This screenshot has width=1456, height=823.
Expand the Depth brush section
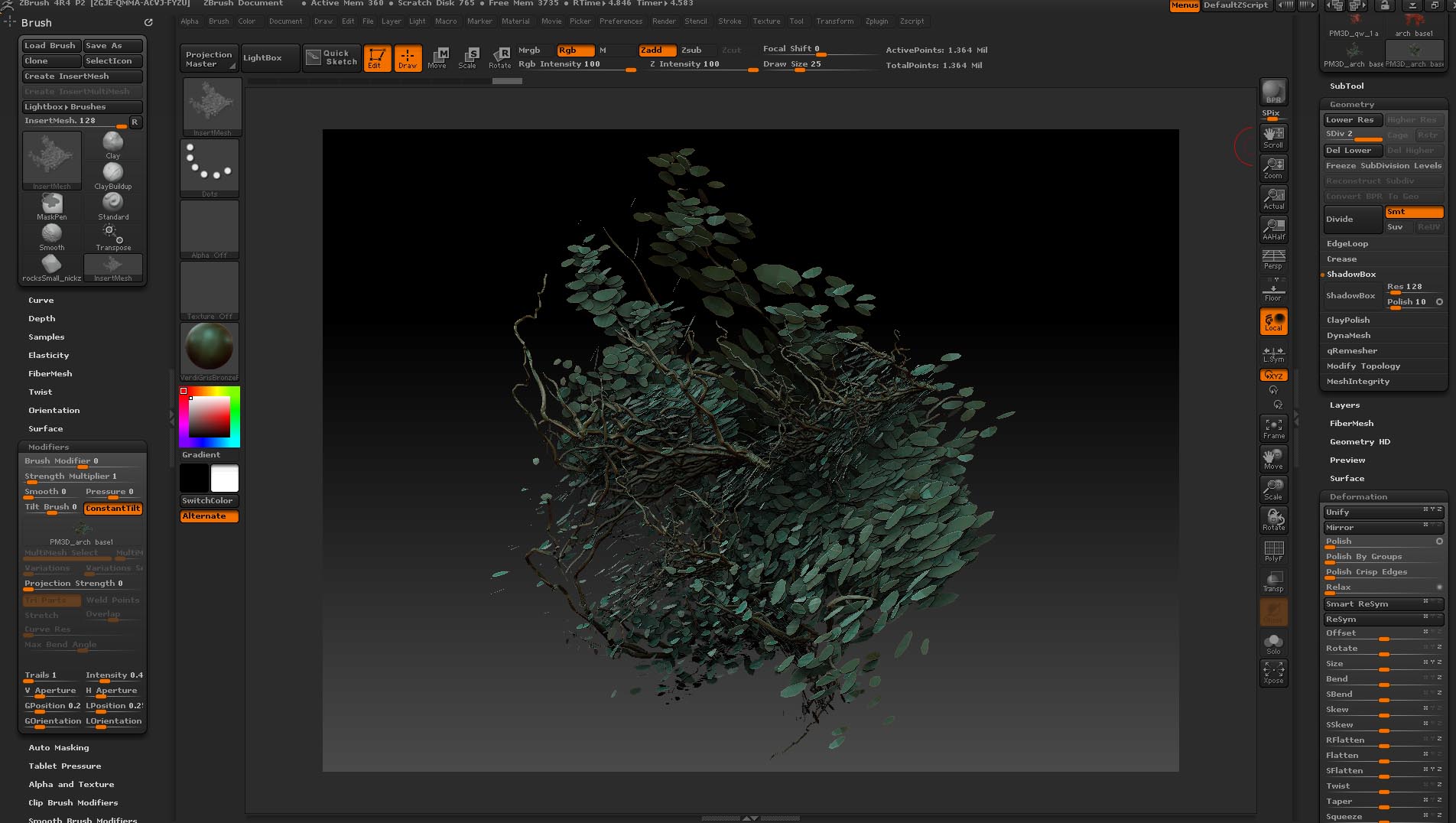(42, 319)
